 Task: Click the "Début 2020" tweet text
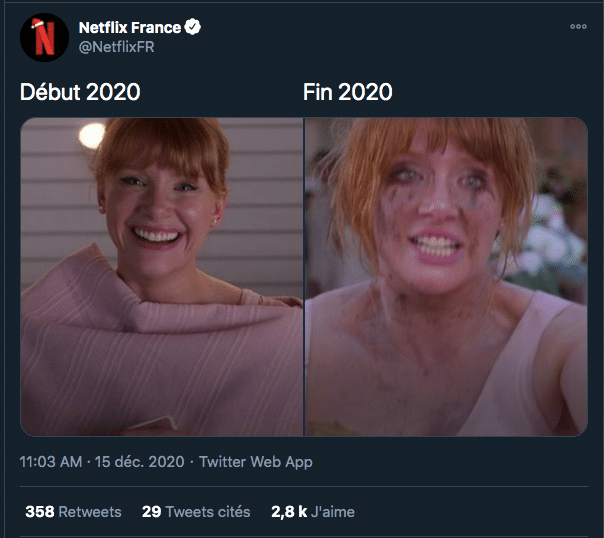coord(80,93)
